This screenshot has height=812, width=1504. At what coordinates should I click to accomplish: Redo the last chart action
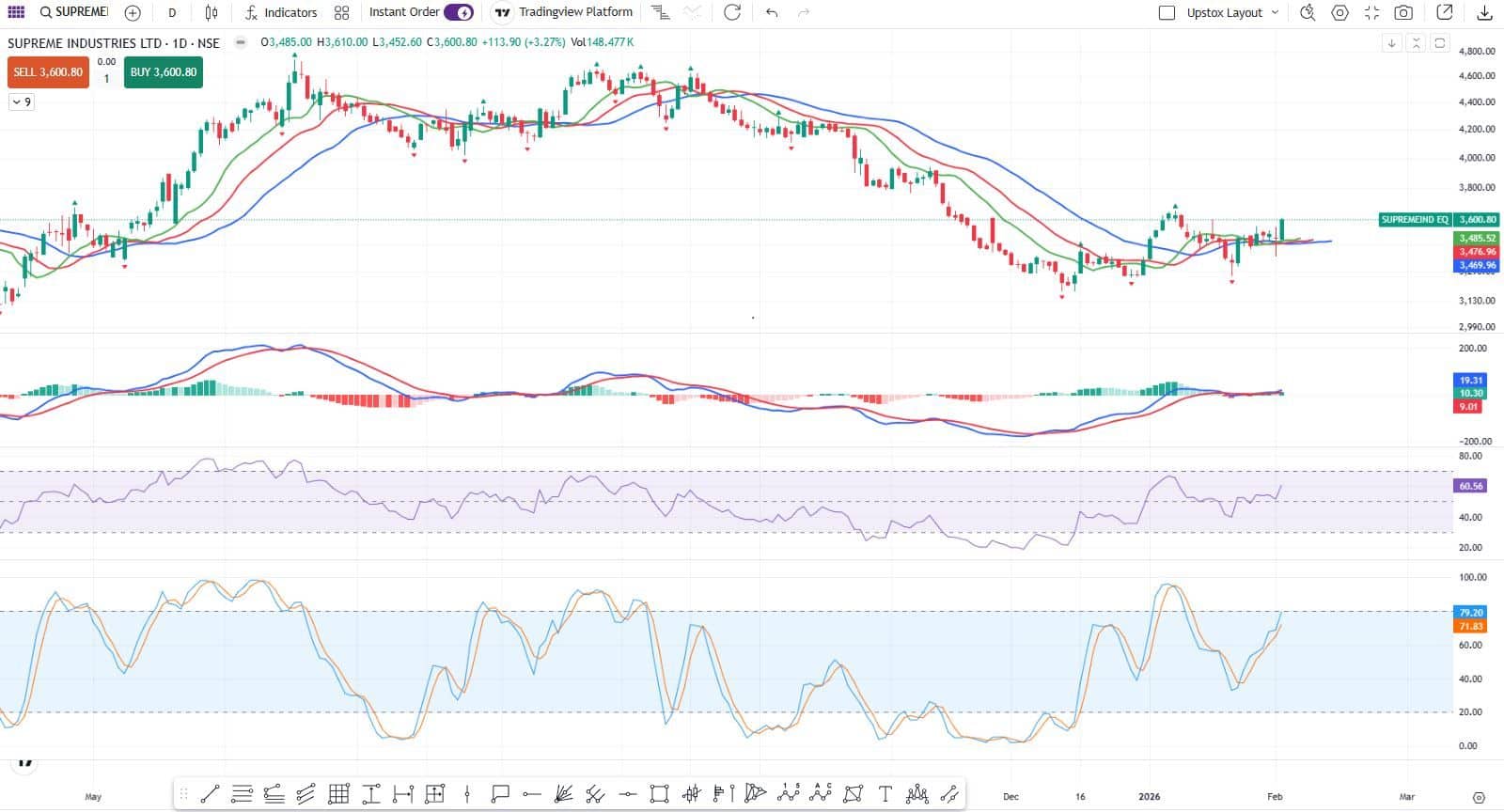click(x=804, y=12)
